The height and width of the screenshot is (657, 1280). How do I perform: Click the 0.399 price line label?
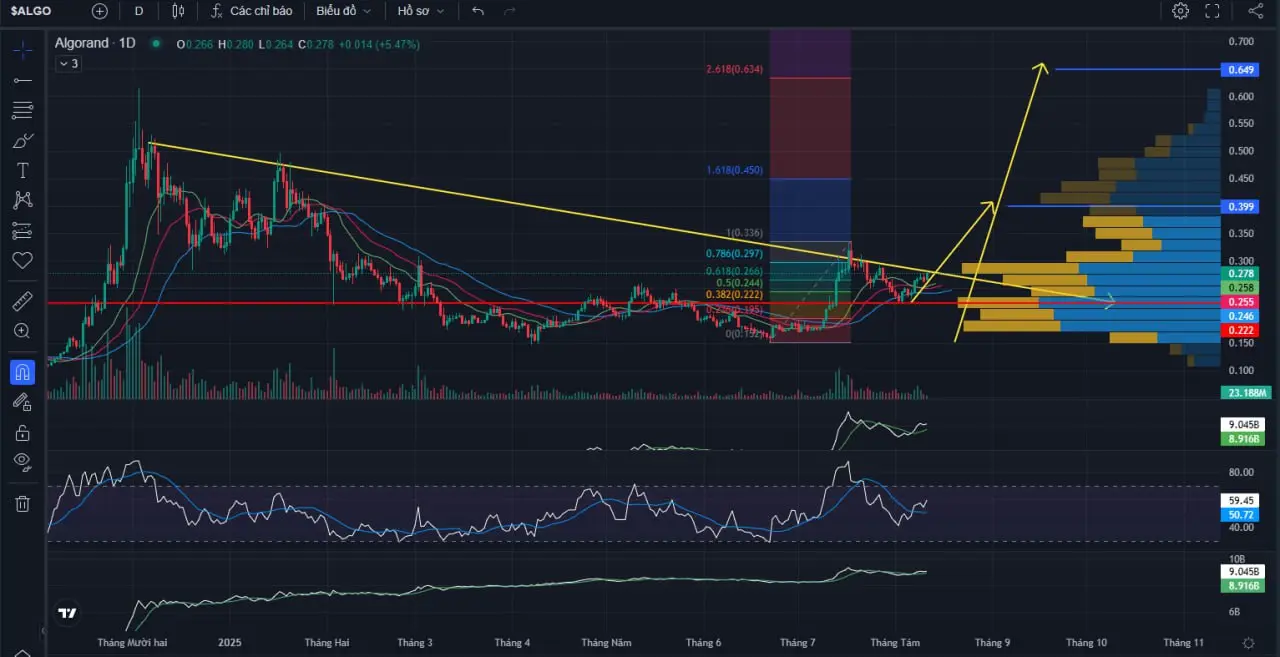(1240, 207)
